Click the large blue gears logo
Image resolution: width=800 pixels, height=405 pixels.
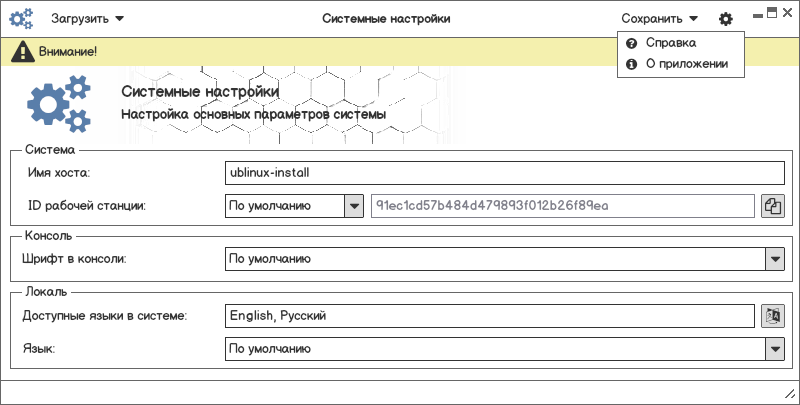[x=59, y=104]
